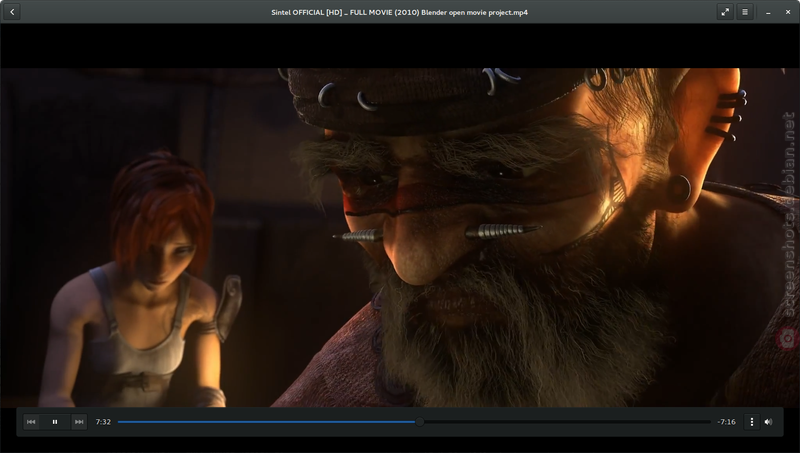The height and width of the screenshot is (453, 800).
Task: Open the hamburger menu in header
Action: 745,12
